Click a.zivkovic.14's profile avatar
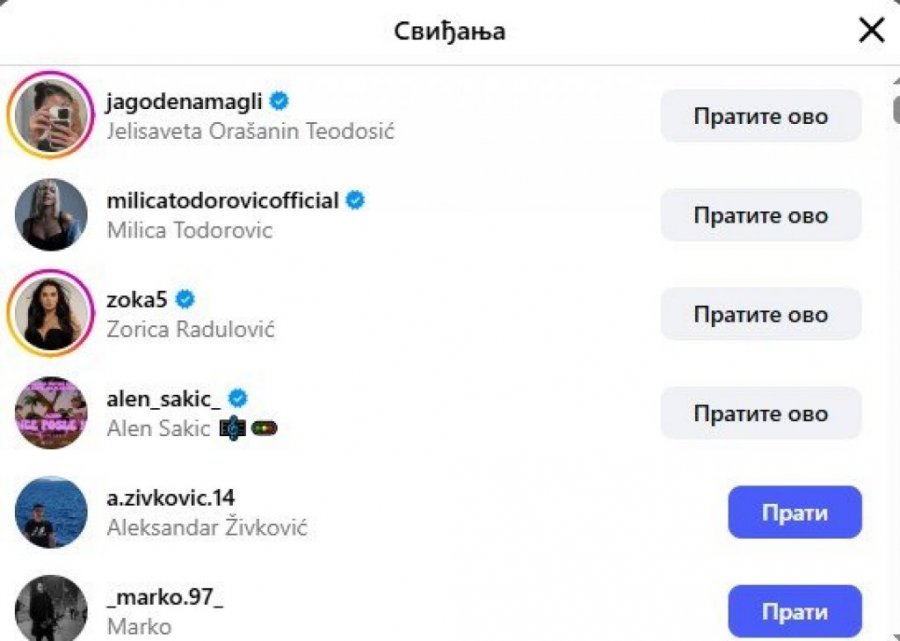900x641 pixels. coord(51,512)
